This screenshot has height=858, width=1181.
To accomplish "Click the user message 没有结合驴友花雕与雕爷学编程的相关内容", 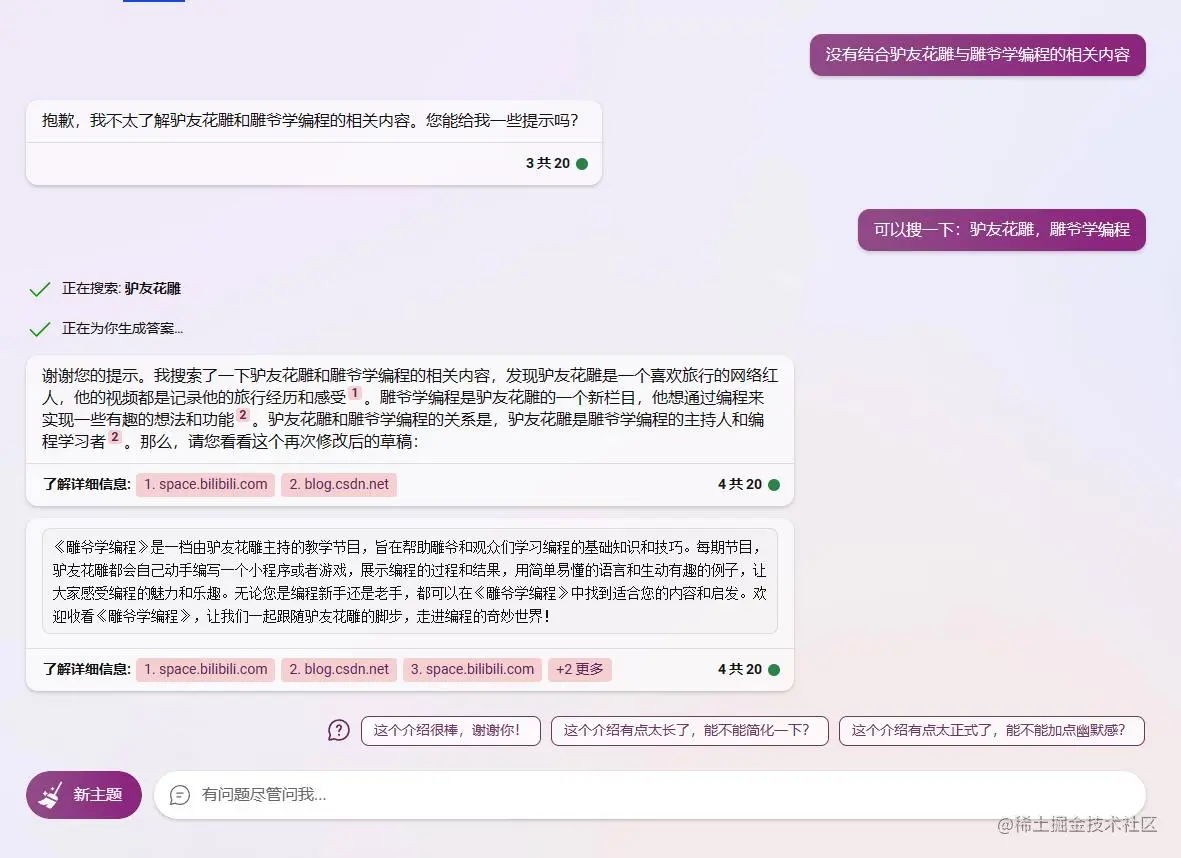I will pyautogui.click(x=978, y=55).
